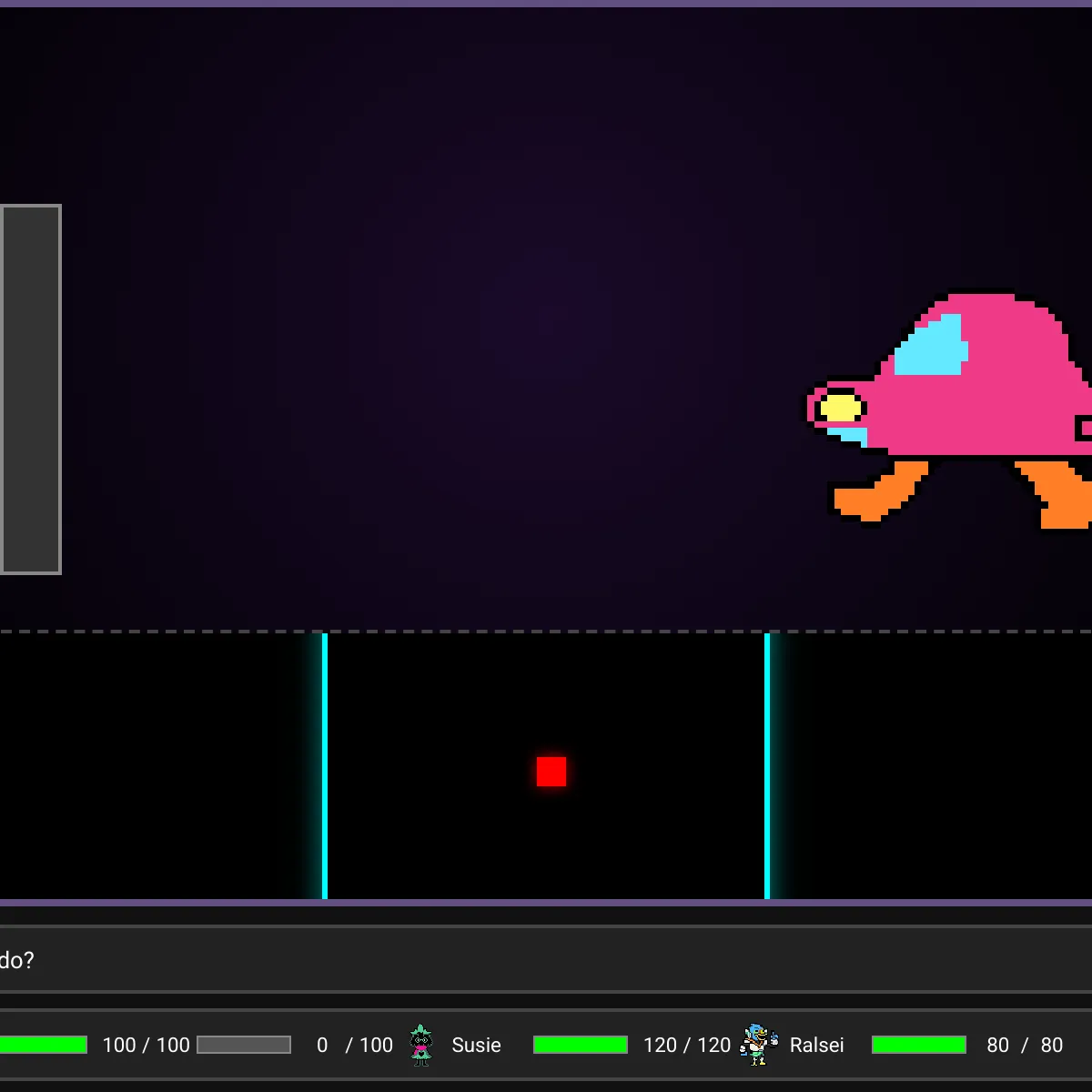Click the empty gray 0/100 bar
Screen dimensions: 1092x1092
(244, 1045)
